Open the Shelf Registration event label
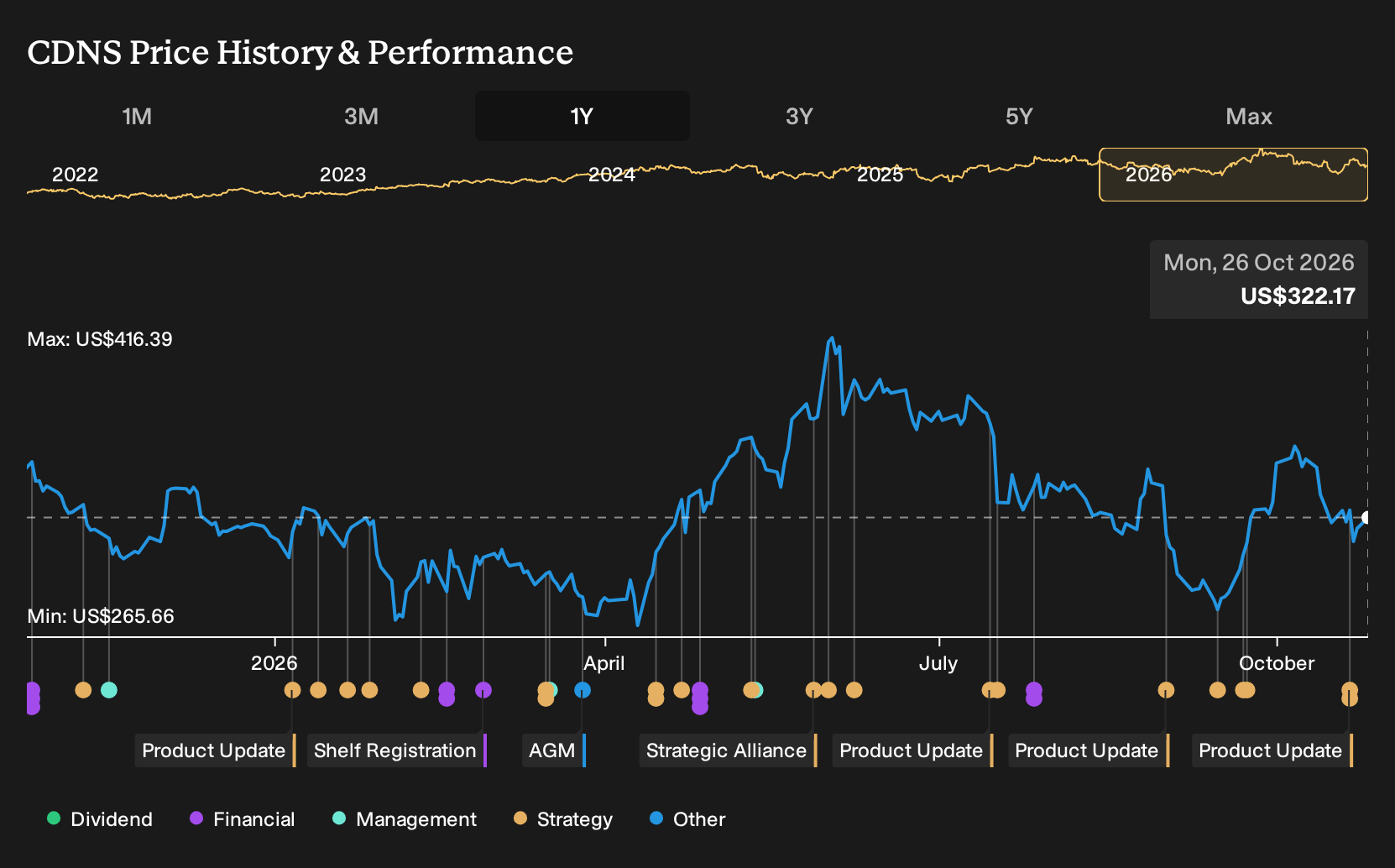Viewport: 1395px width, 868px height. pos(397,750)
